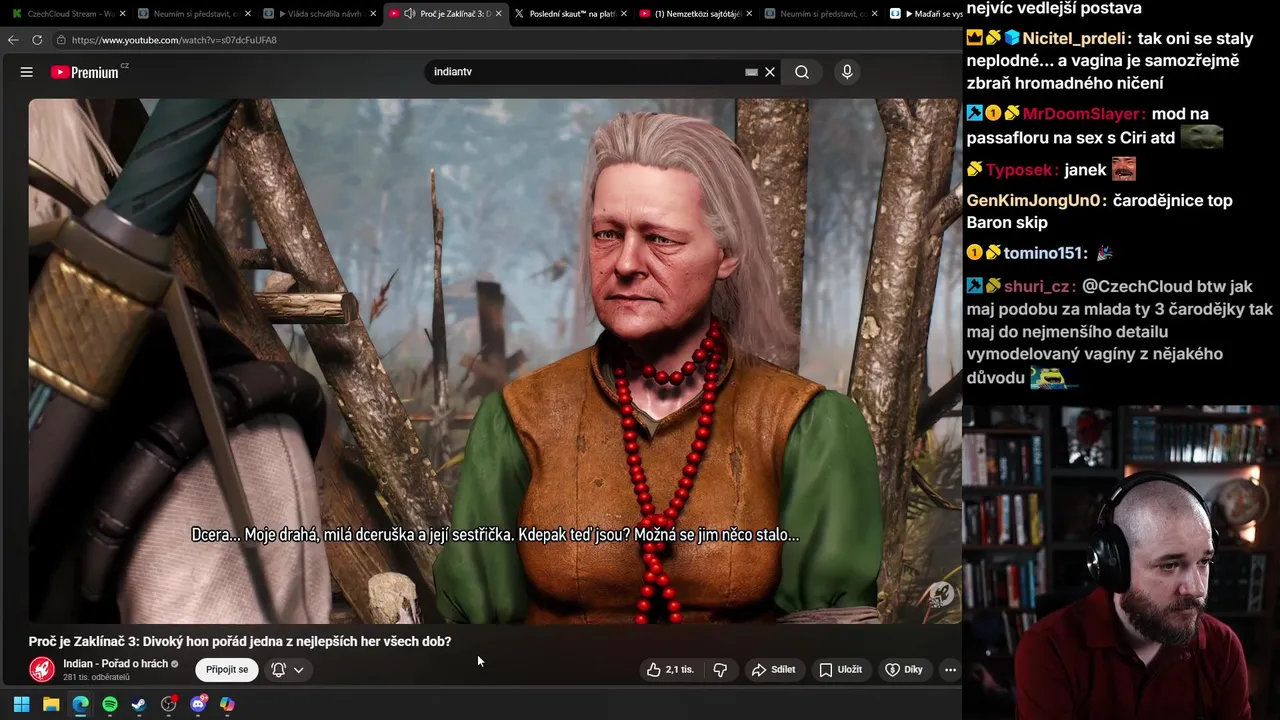This screenshot has width=1280, height=720.
Task: Click chat username GenKimJongUn0
Action: [1033, 200]
